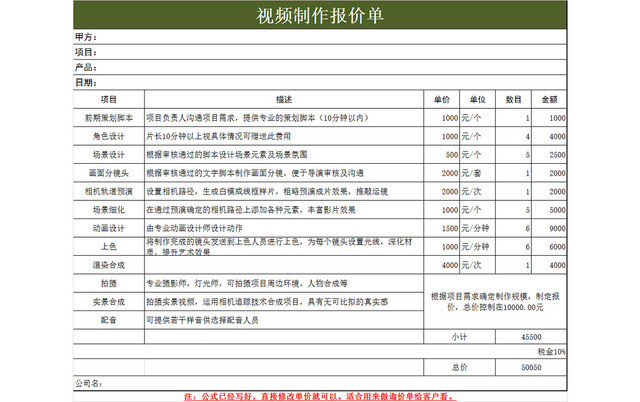Select unit price 1500 in 动画设计 row

pos(442,228)
